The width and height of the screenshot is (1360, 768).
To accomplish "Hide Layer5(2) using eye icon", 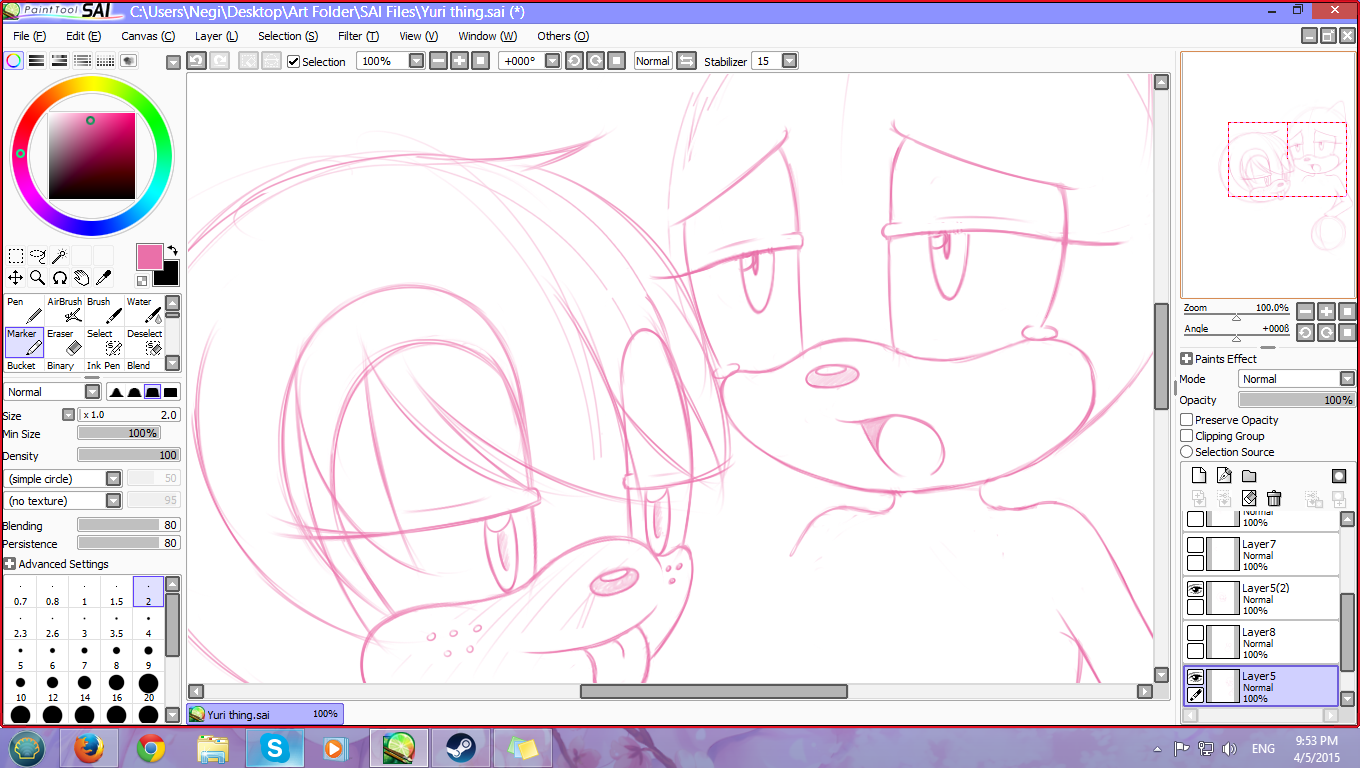I will [x=1195, y=590].
